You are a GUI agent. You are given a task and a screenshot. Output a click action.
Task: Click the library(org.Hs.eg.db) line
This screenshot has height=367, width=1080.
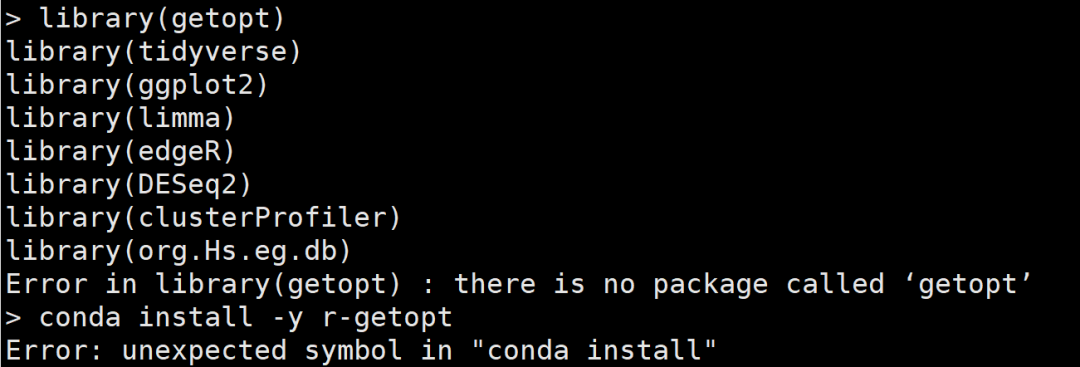178,251
